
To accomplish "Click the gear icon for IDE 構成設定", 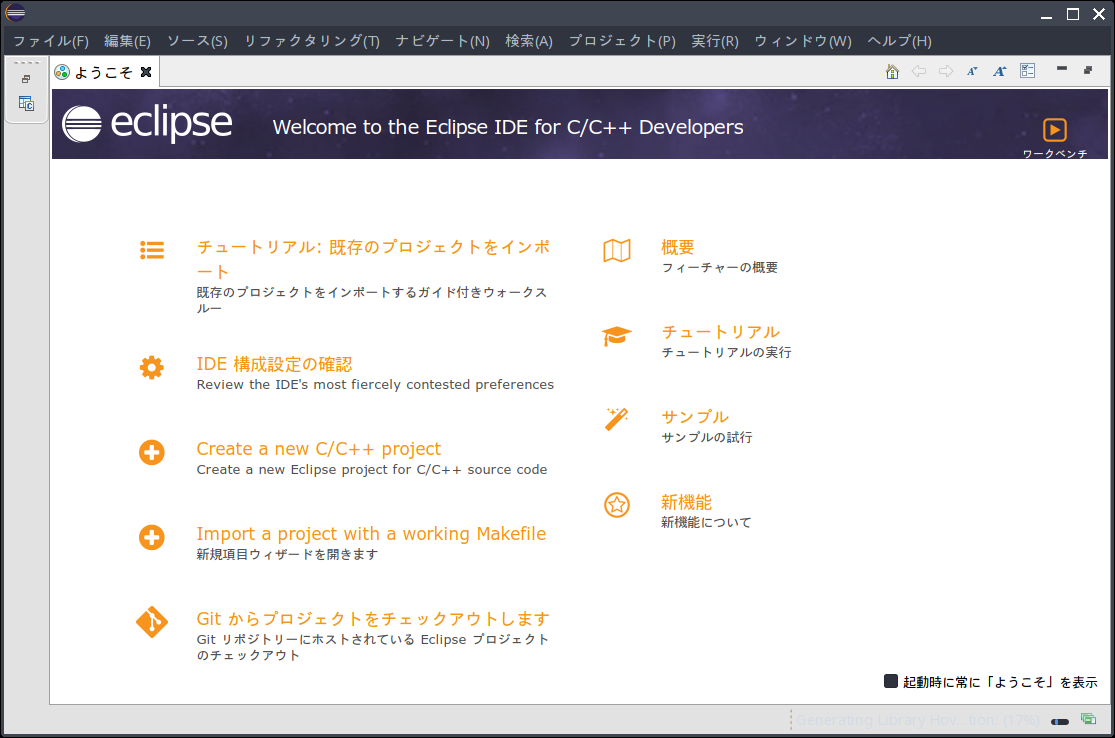I will [x=151, y=368].
